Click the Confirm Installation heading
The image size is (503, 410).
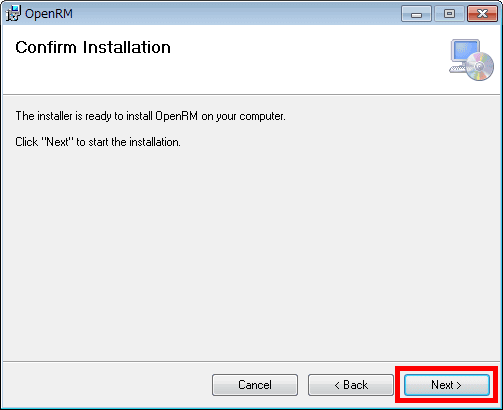(93, 47)
